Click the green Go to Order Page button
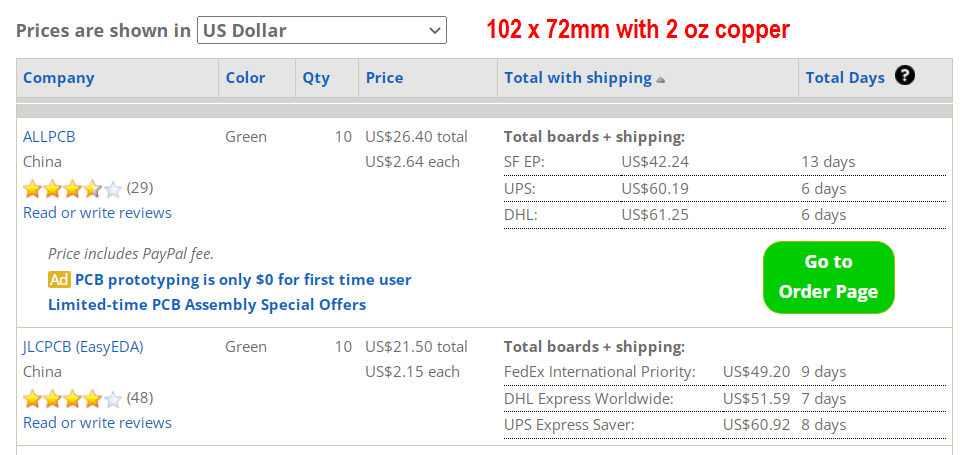967x455 pixels. 828,277
